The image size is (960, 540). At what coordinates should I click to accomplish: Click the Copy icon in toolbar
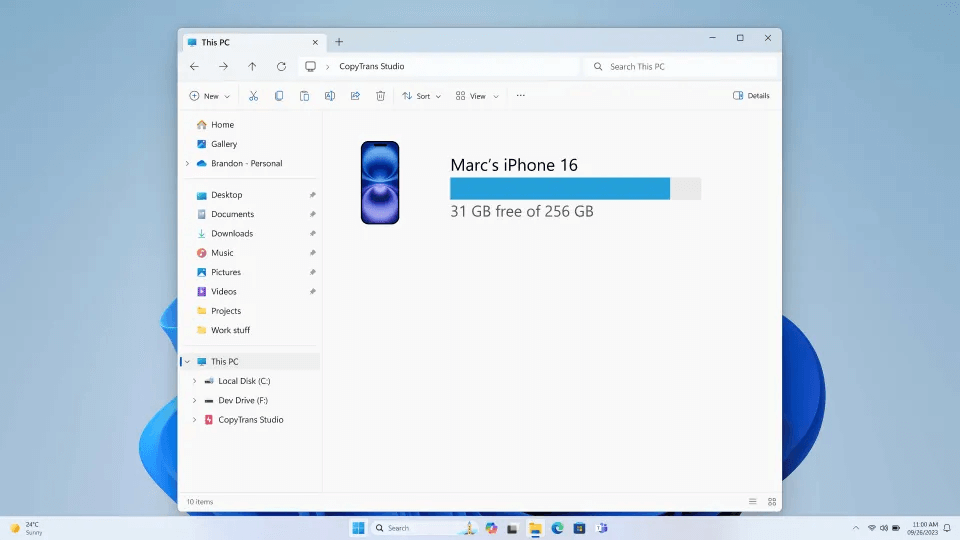coord(279,96)
